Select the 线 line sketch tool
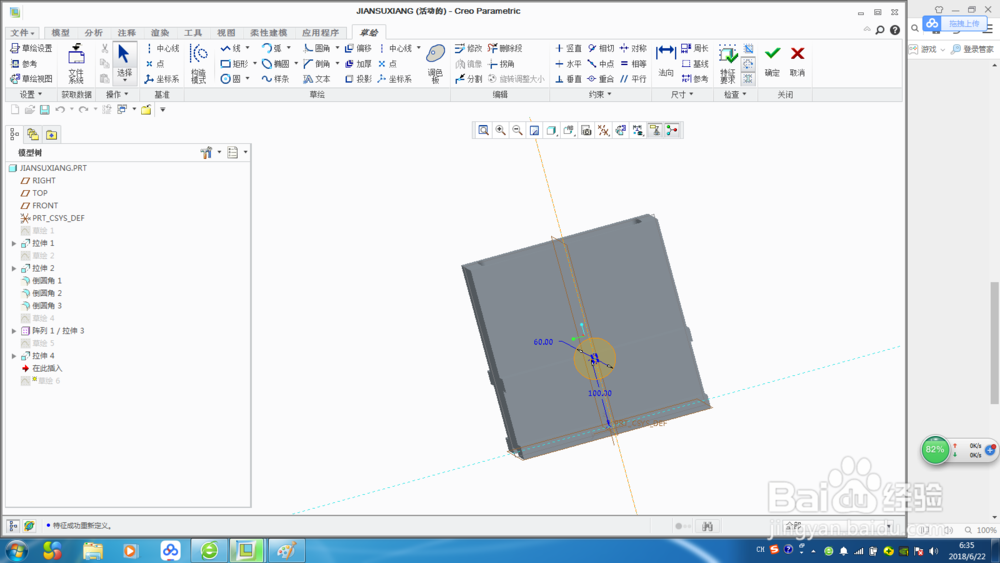This screenshot has width=1000, height=563. (231, 48)
